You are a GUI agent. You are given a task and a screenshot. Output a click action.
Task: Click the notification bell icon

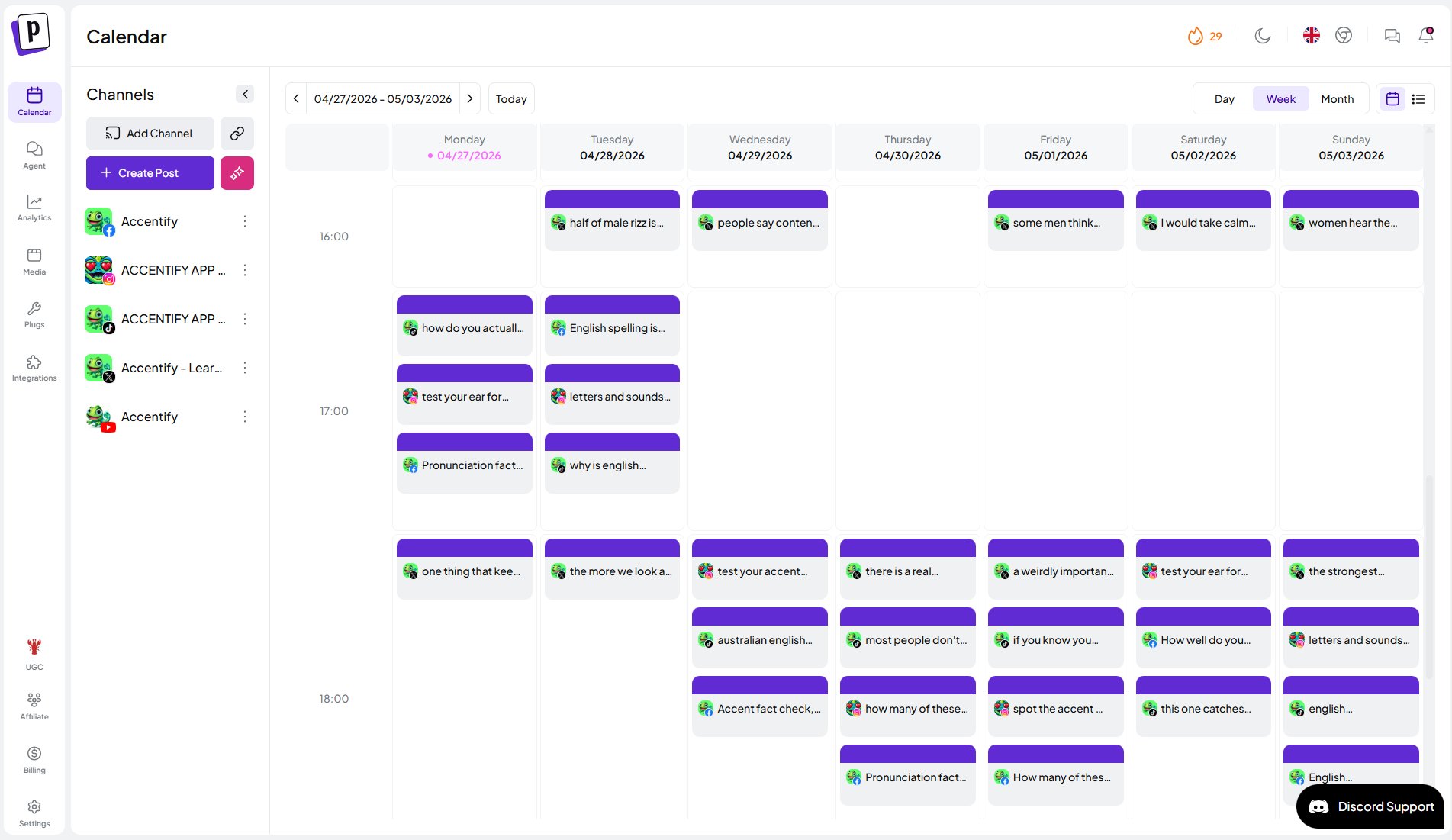point(1425,36)
